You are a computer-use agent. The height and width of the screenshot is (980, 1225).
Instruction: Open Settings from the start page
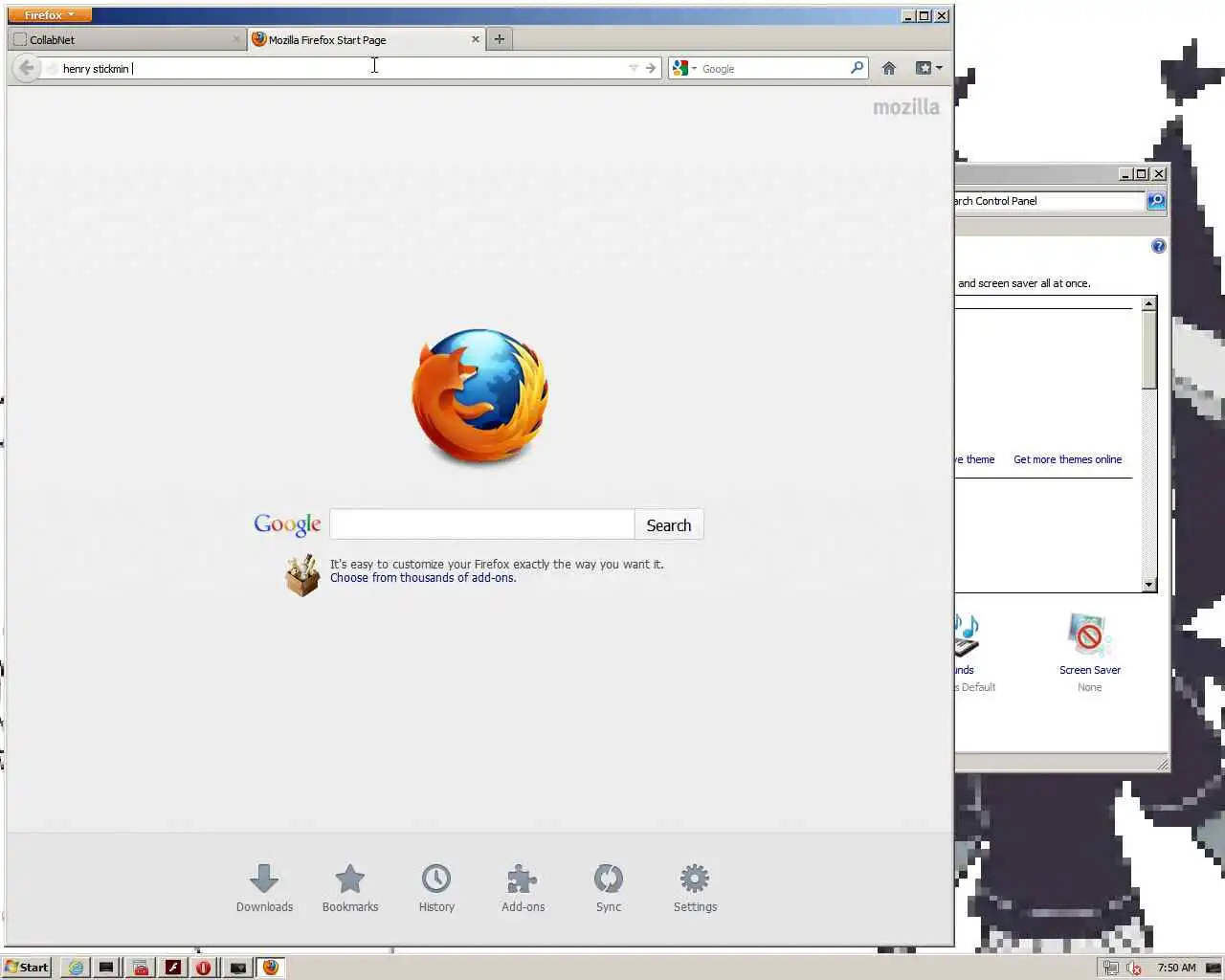tap(695, 888)
